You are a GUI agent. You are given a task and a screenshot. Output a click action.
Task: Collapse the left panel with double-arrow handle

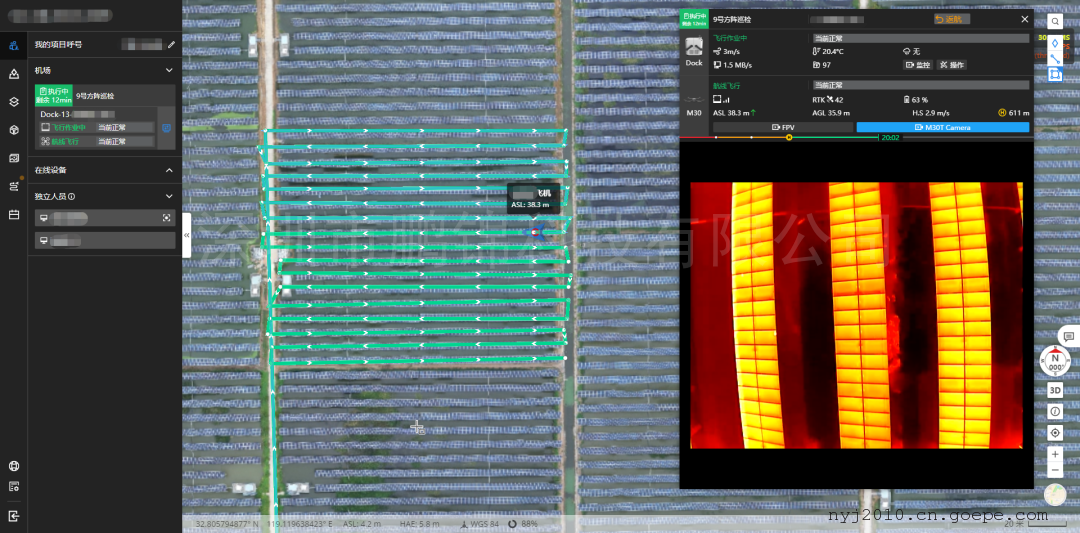point(187,235)
